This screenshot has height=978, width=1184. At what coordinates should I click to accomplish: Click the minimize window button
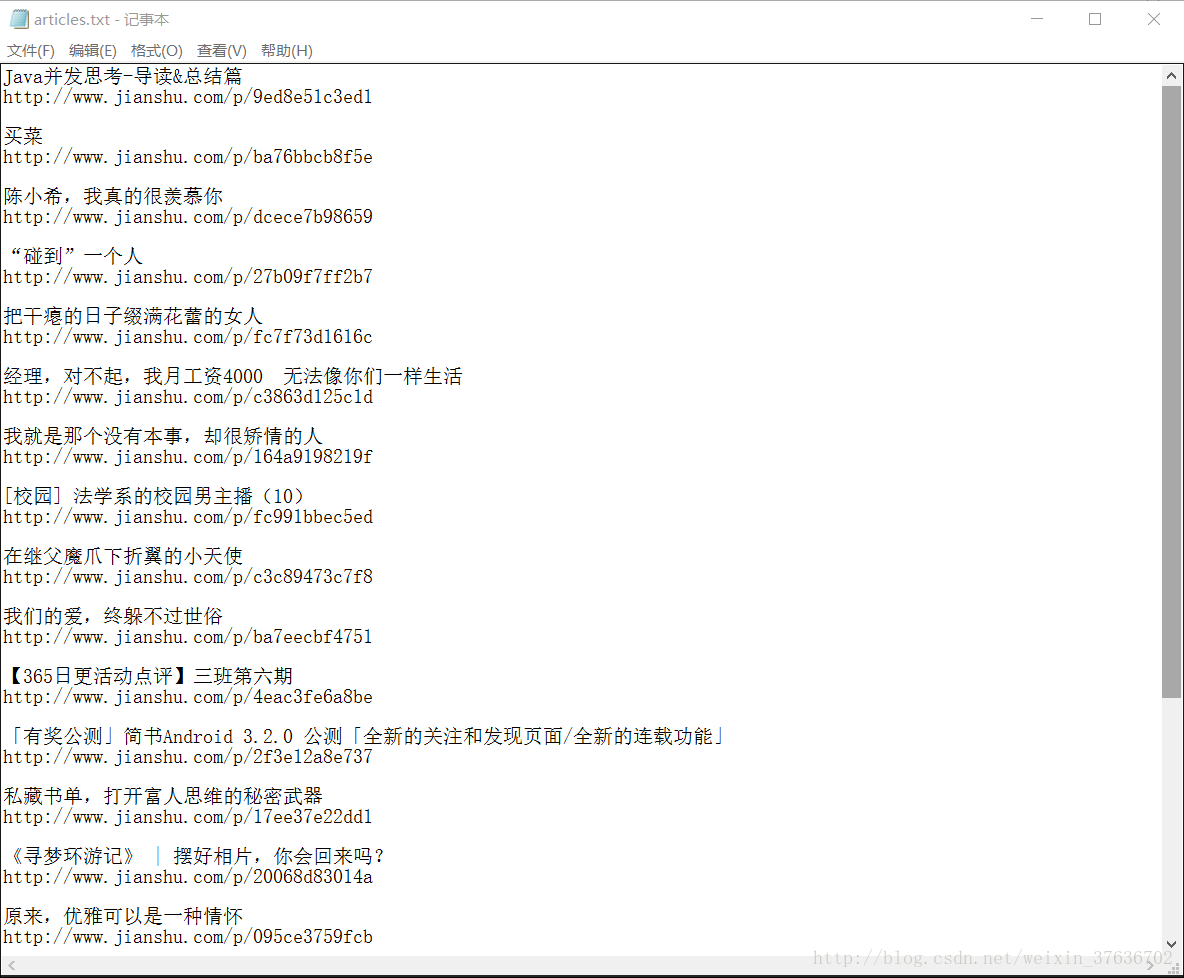(1037, 18)
